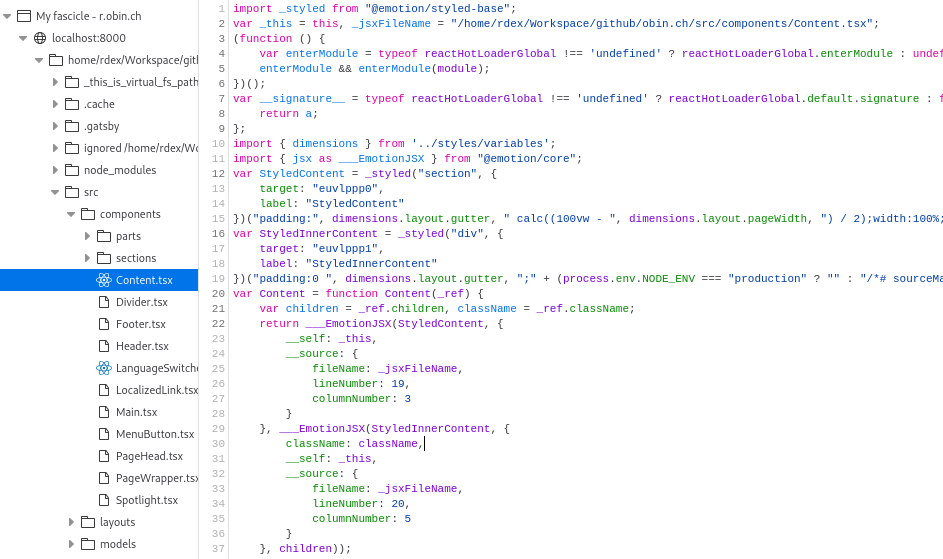Click the file icon of Main.tsx
Viewport: 943px width, 559px height.
[x=104, y=412]
